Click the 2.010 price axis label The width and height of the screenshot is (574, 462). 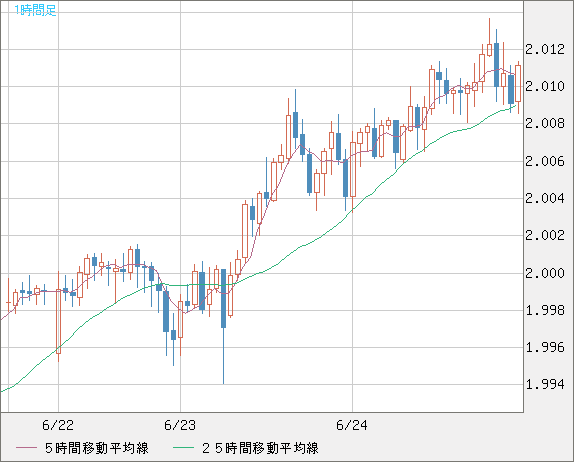coord(545,86)
